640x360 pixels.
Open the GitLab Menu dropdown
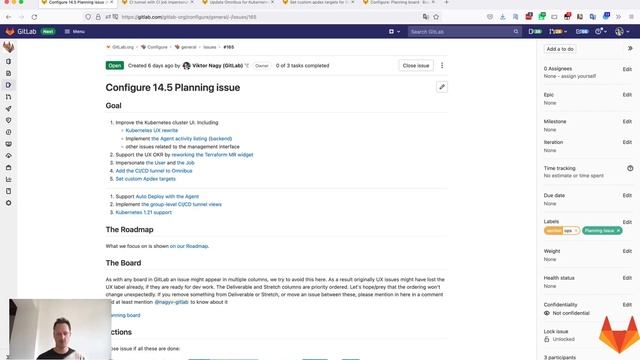(x=75, y=31)
